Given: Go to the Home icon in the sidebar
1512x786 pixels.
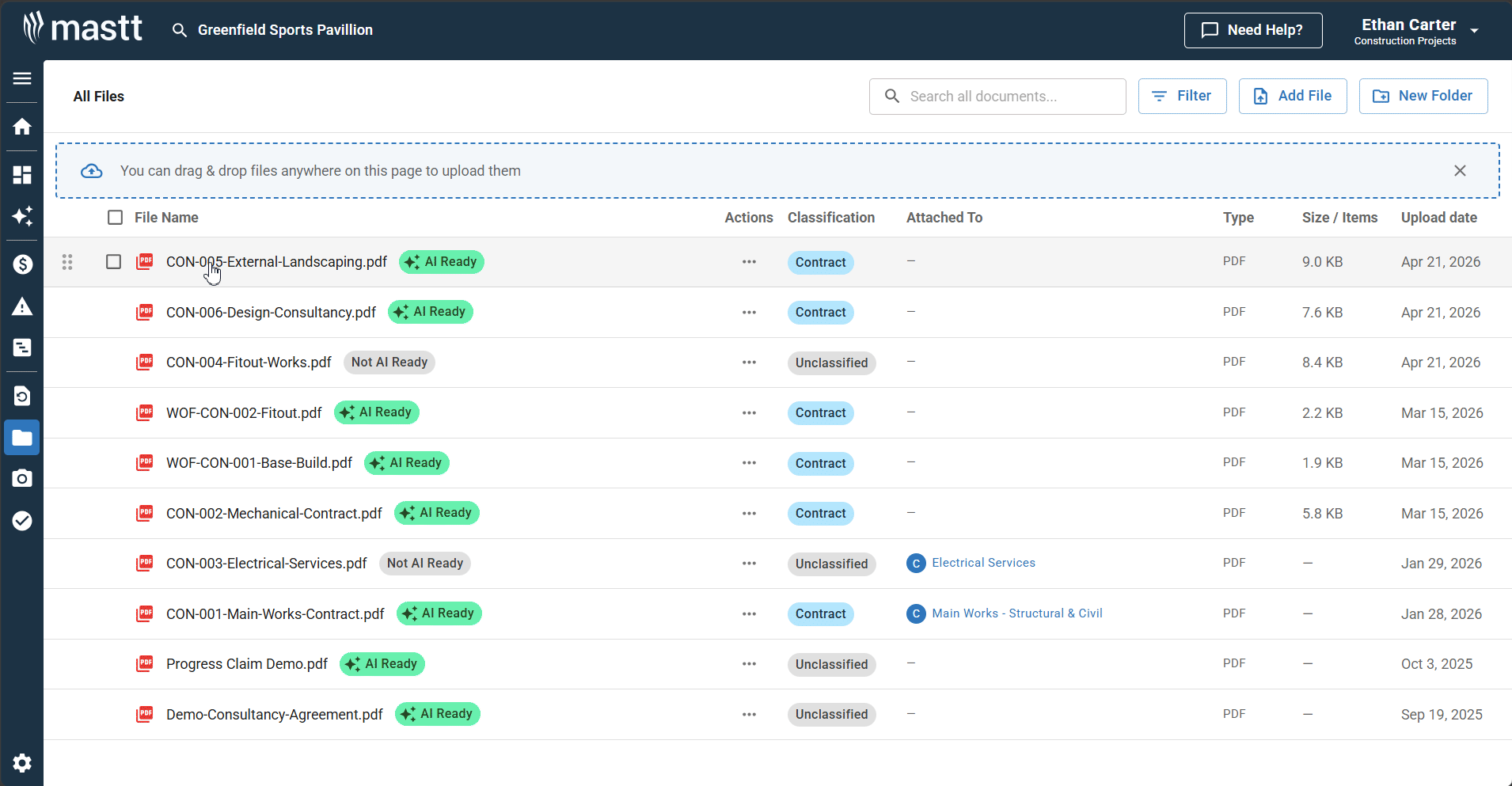Looking at the screenshot, I should pos(22,127).
